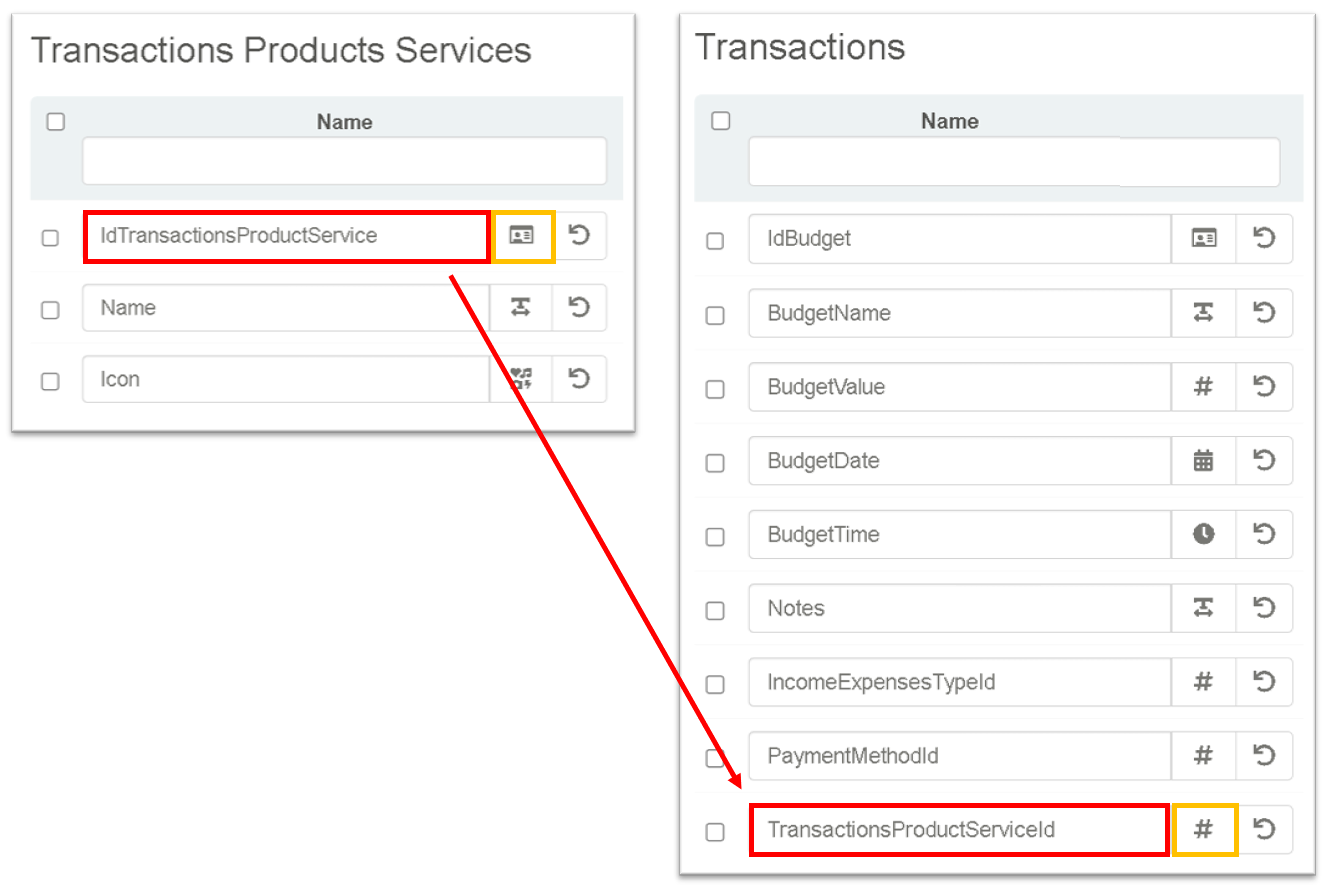The height and width of the screenshot is (887, 1329).
Task: Click calendar icon beside BudgetDate
Action: (1204, 461)
